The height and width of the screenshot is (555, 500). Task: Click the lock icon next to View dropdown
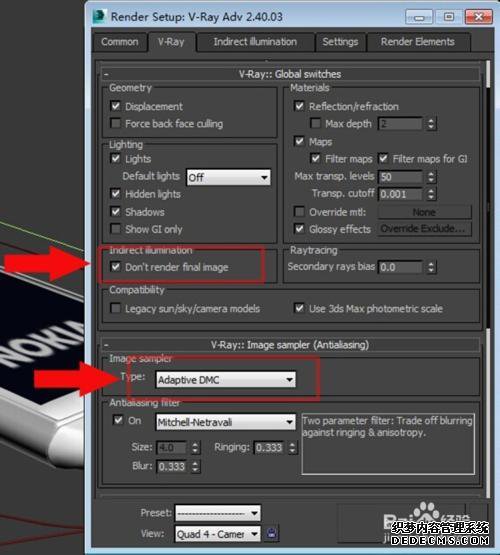click(271, 533)
